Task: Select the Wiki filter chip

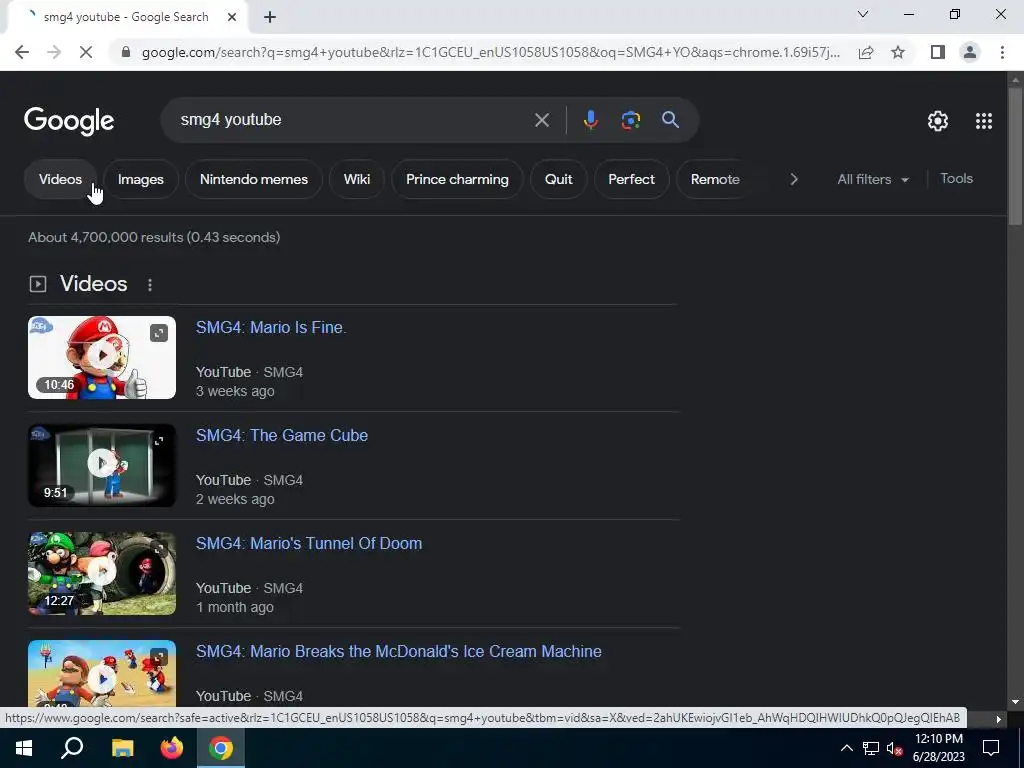Action: (357, 179)
